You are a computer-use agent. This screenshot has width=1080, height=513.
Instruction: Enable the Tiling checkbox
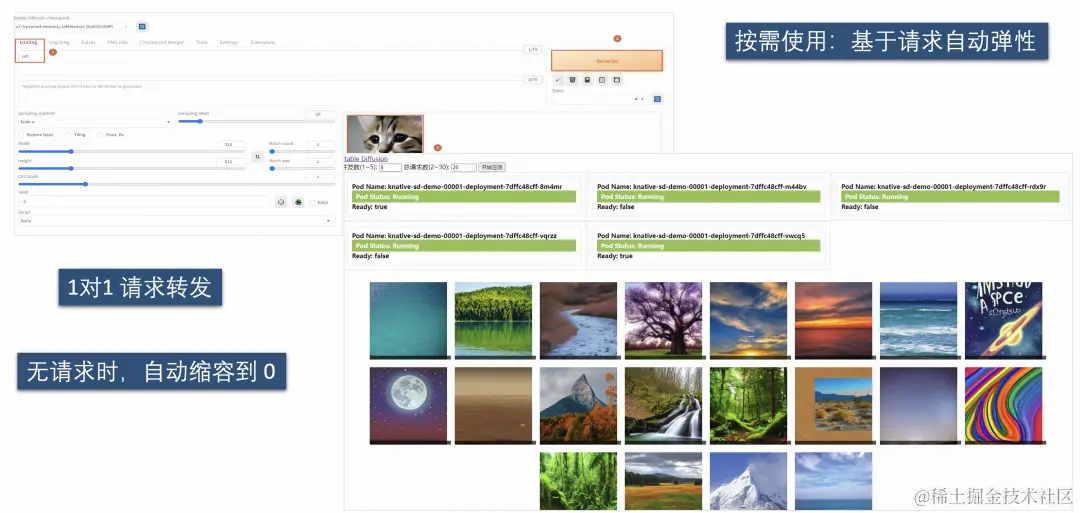tap(68, 135)
